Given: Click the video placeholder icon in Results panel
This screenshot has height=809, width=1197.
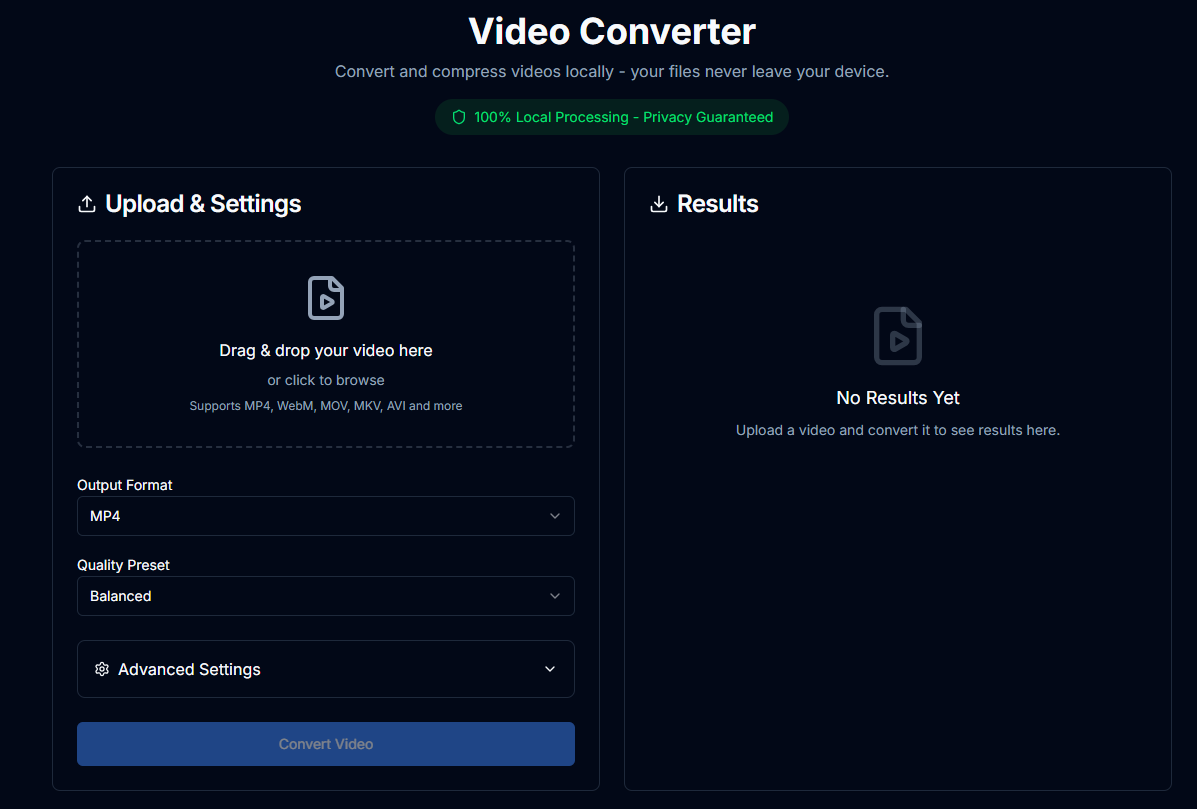Looking at the screenshot, I should (x=897, y=336).
